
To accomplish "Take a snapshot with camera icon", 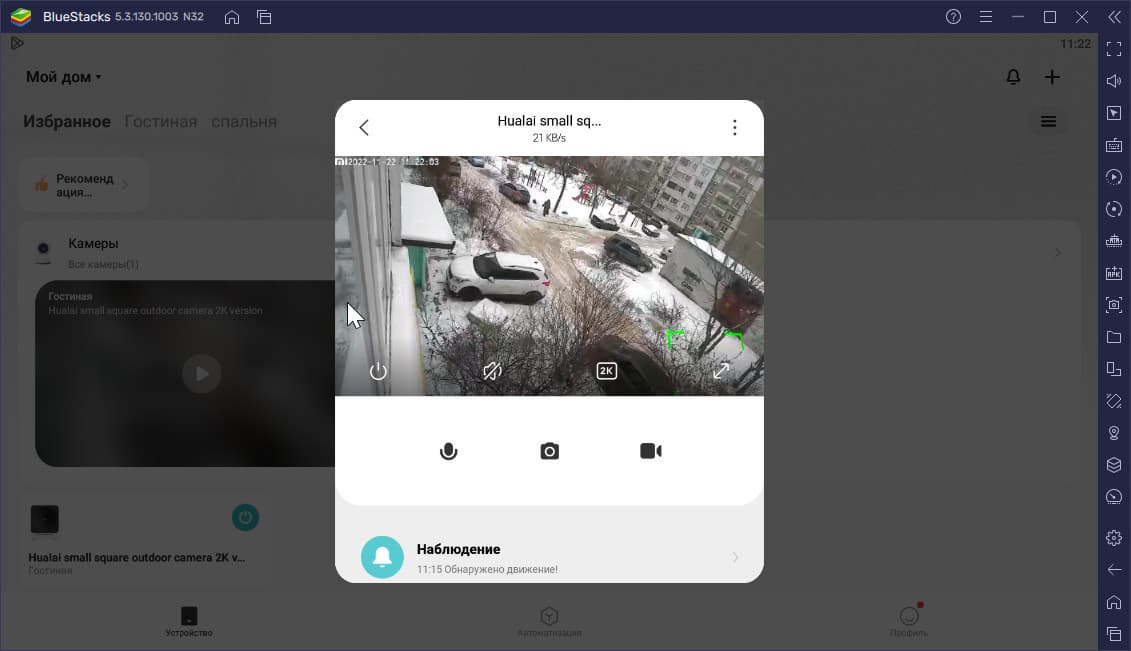I will 550,451.
